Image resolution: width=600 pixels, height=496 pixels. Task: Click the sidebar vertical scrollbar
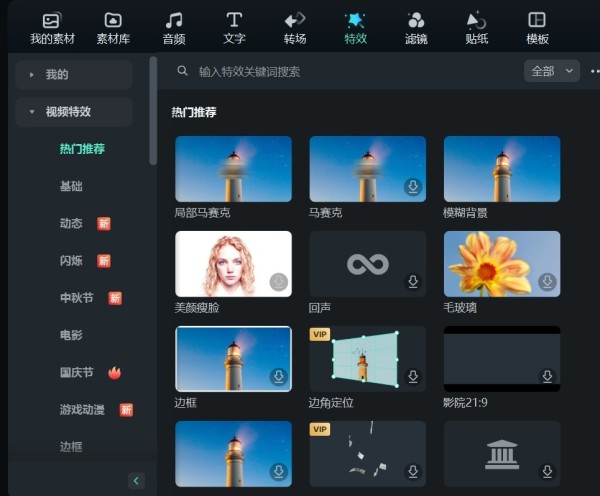point(153,111)
